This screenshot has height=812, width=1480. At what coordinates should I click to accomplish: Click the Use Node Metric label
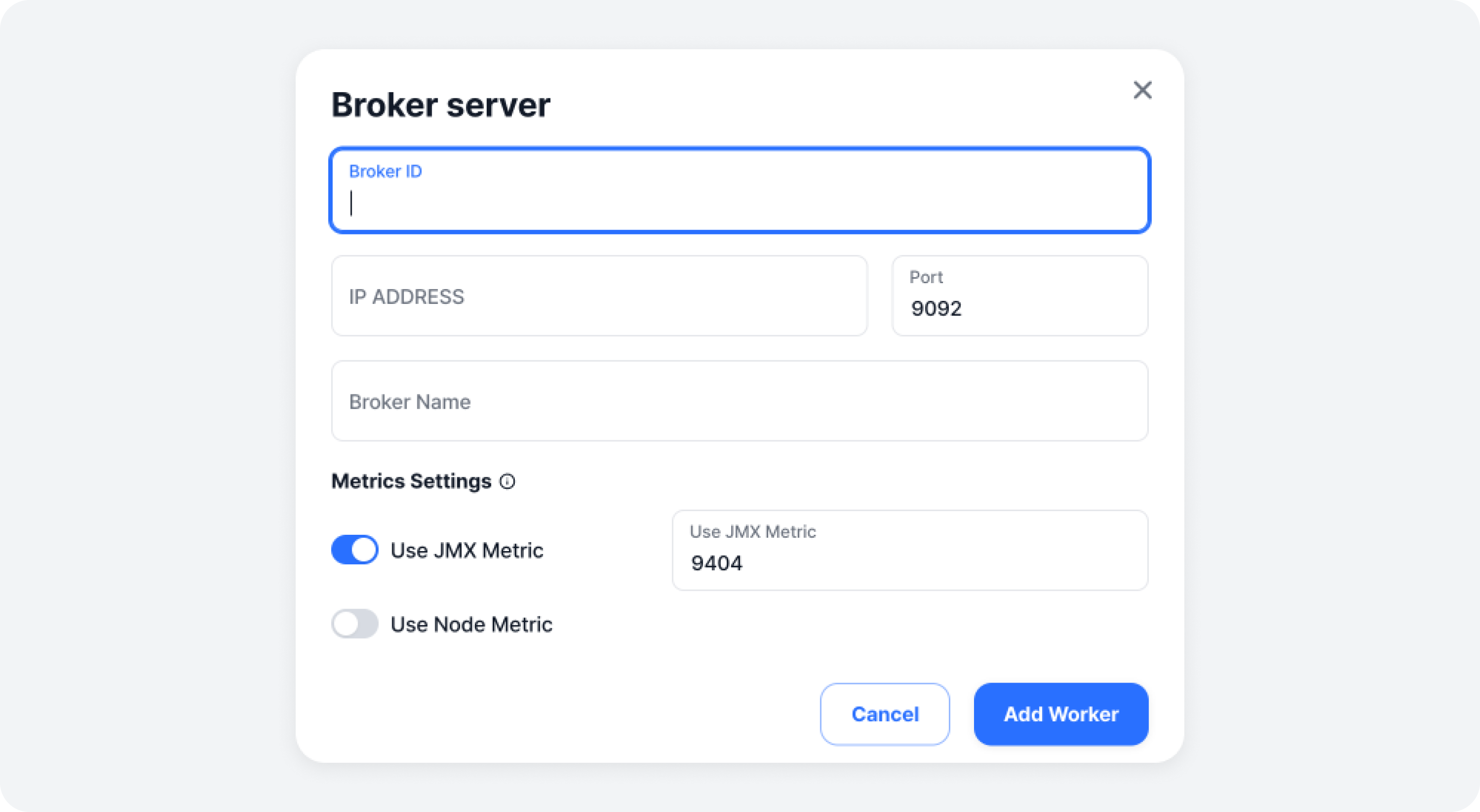click(x=471, y=624)
